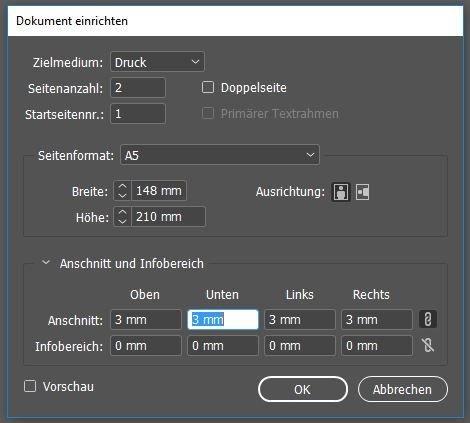Toggle the Anschnitt chain link icon
This screenshot has width=470, height=423.
(428, 319)
